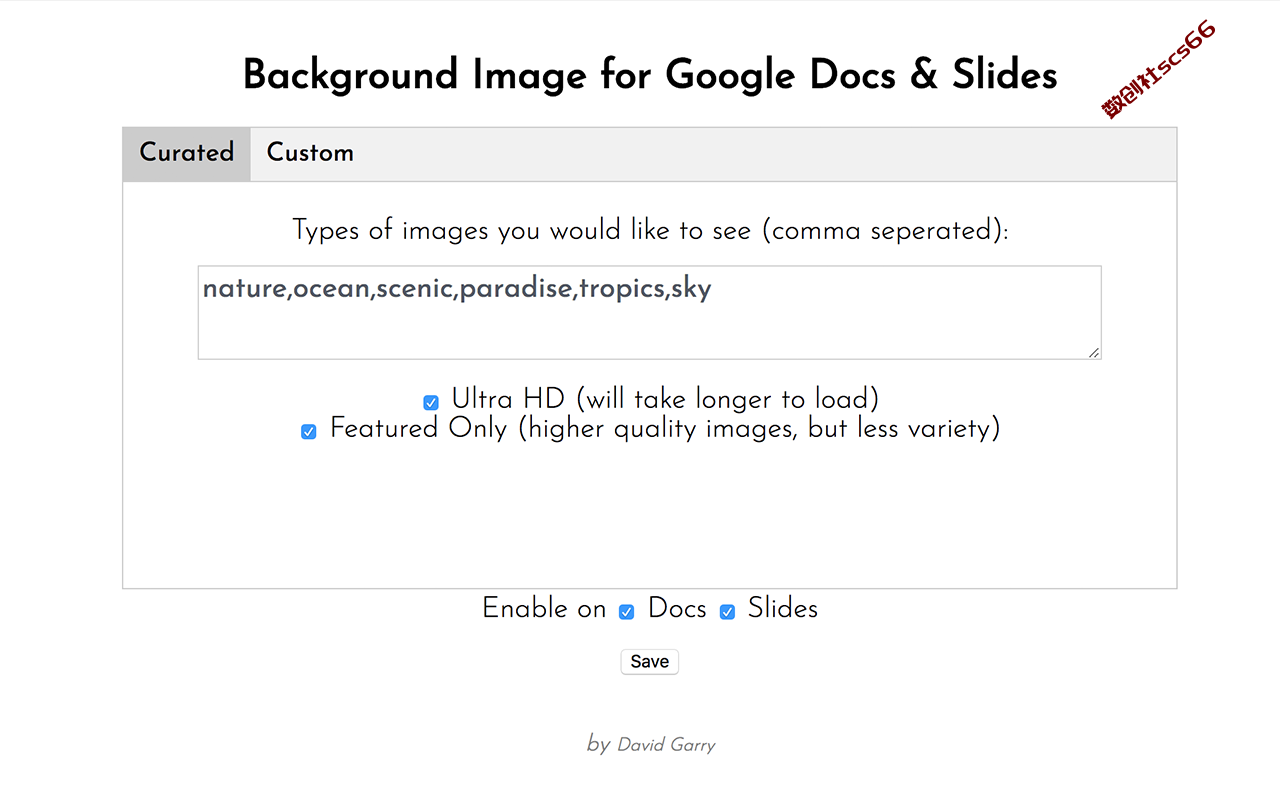Uncheck the Featured Only checkbox
Screen dimensions: 1280x800
pyautogui.click(x=309, y=431)
